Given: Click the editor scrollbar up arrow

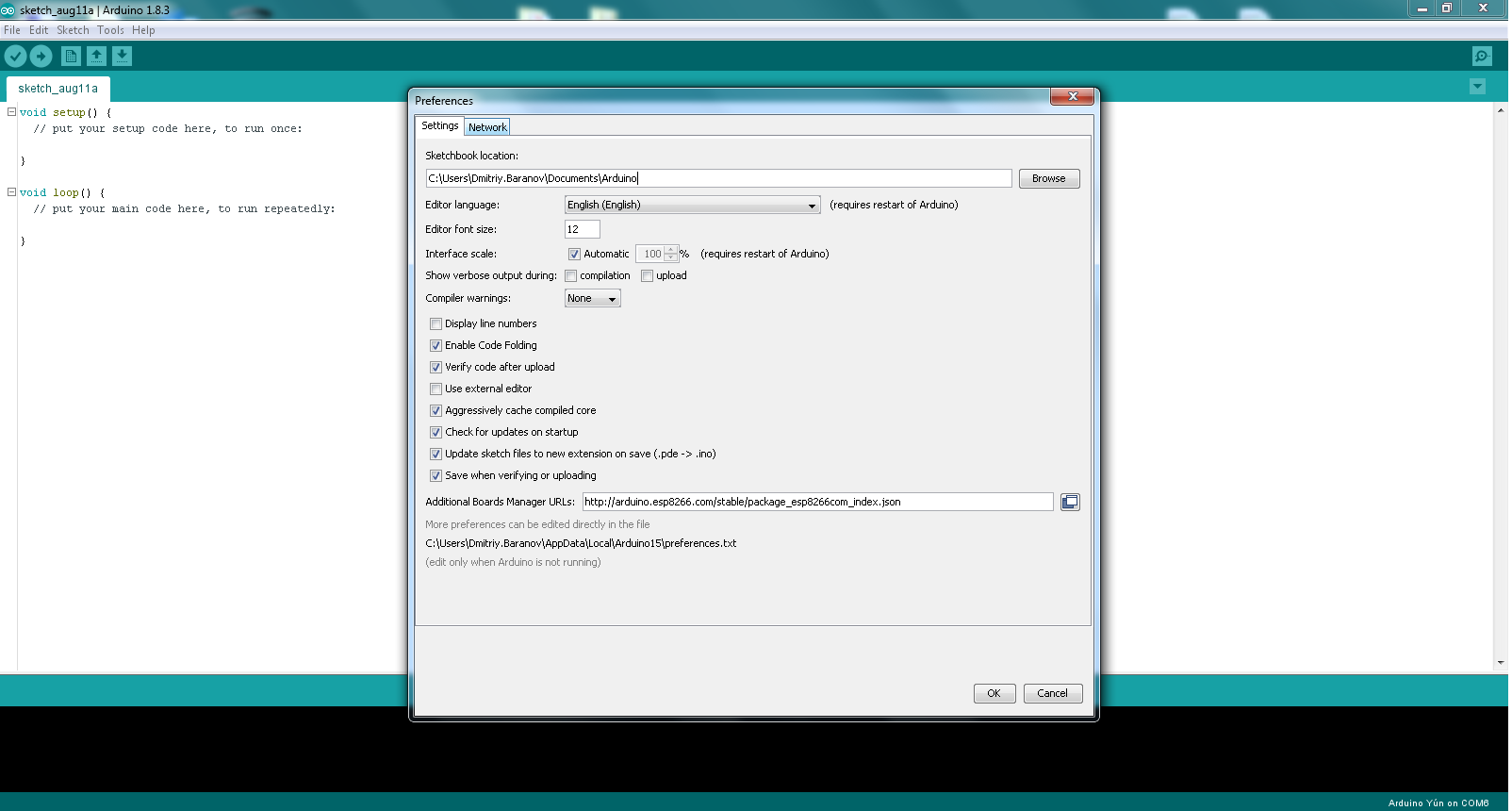Looking at the screenshot, I should (x=1501, y=110).
